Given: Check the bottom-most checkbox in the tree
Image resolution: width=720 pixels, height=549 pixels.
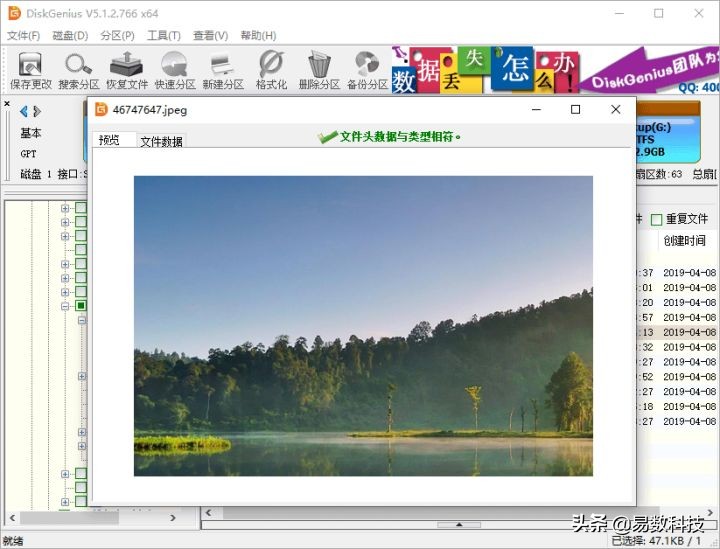Looking at the screenshot, I should click(81, 501).
